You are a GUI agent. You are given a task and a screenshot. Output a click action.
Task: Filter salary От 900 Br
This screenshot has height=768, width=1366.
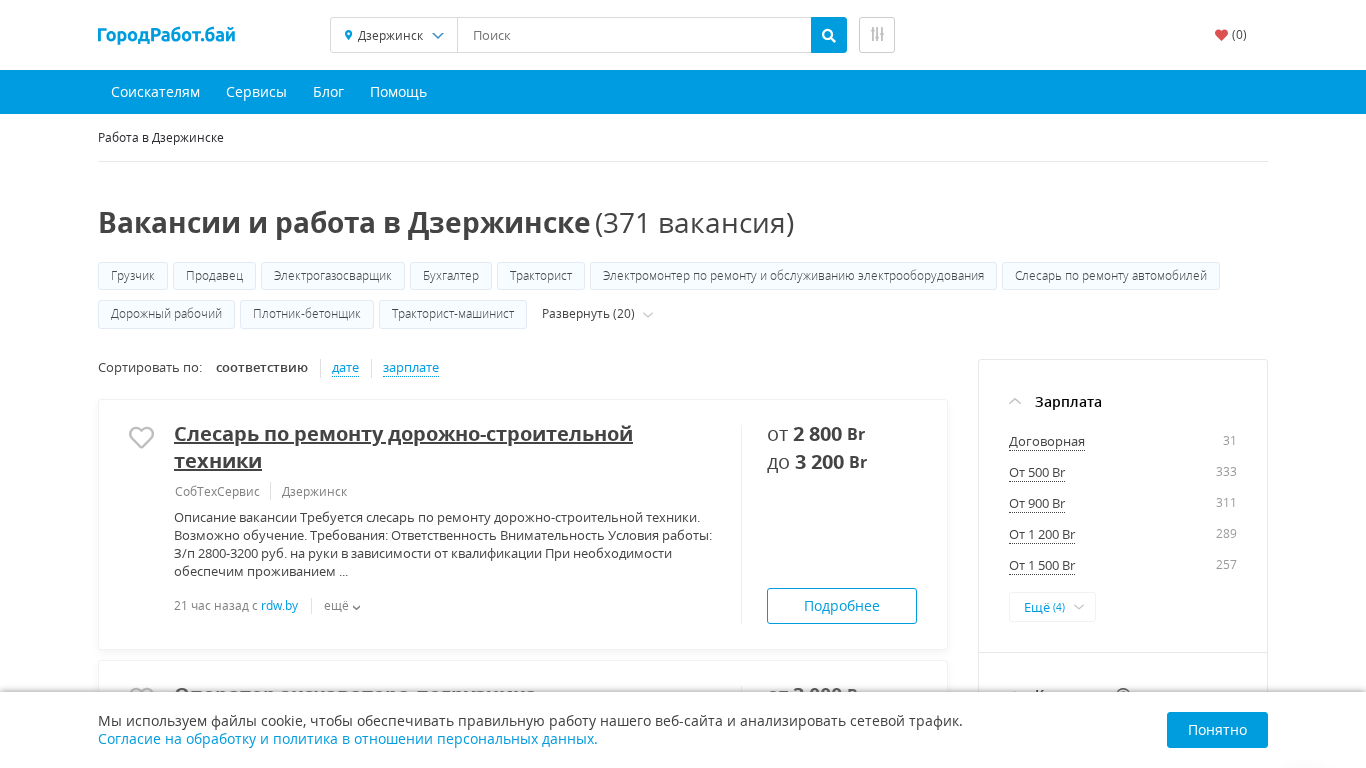(1037, 504)
